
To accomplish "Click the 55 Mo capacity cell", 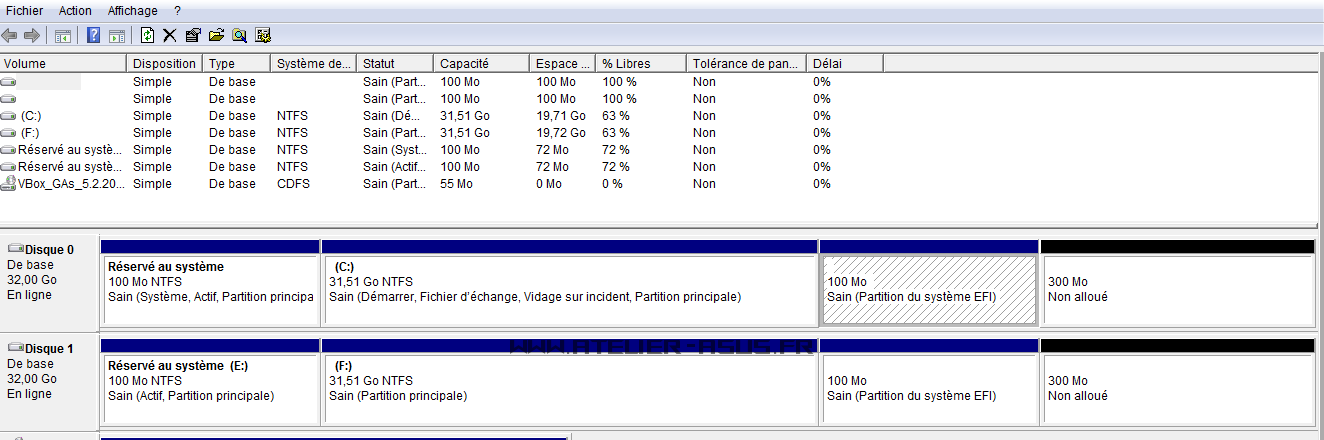I will pyautogui.click(x=456, y=184).
